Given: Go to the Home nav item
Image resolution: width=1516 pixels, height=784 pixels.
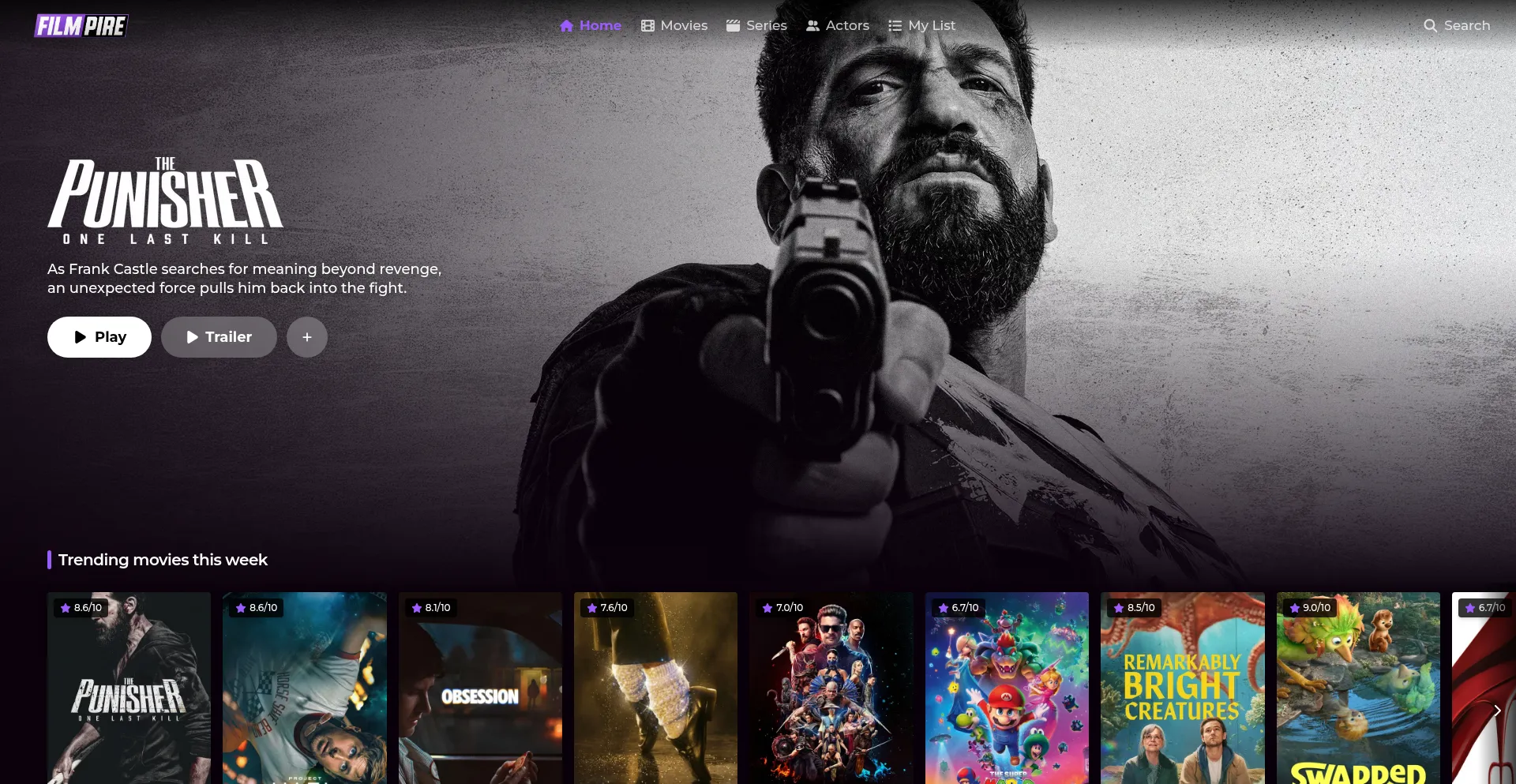Looking at the screenshot, I should [591, 25].
